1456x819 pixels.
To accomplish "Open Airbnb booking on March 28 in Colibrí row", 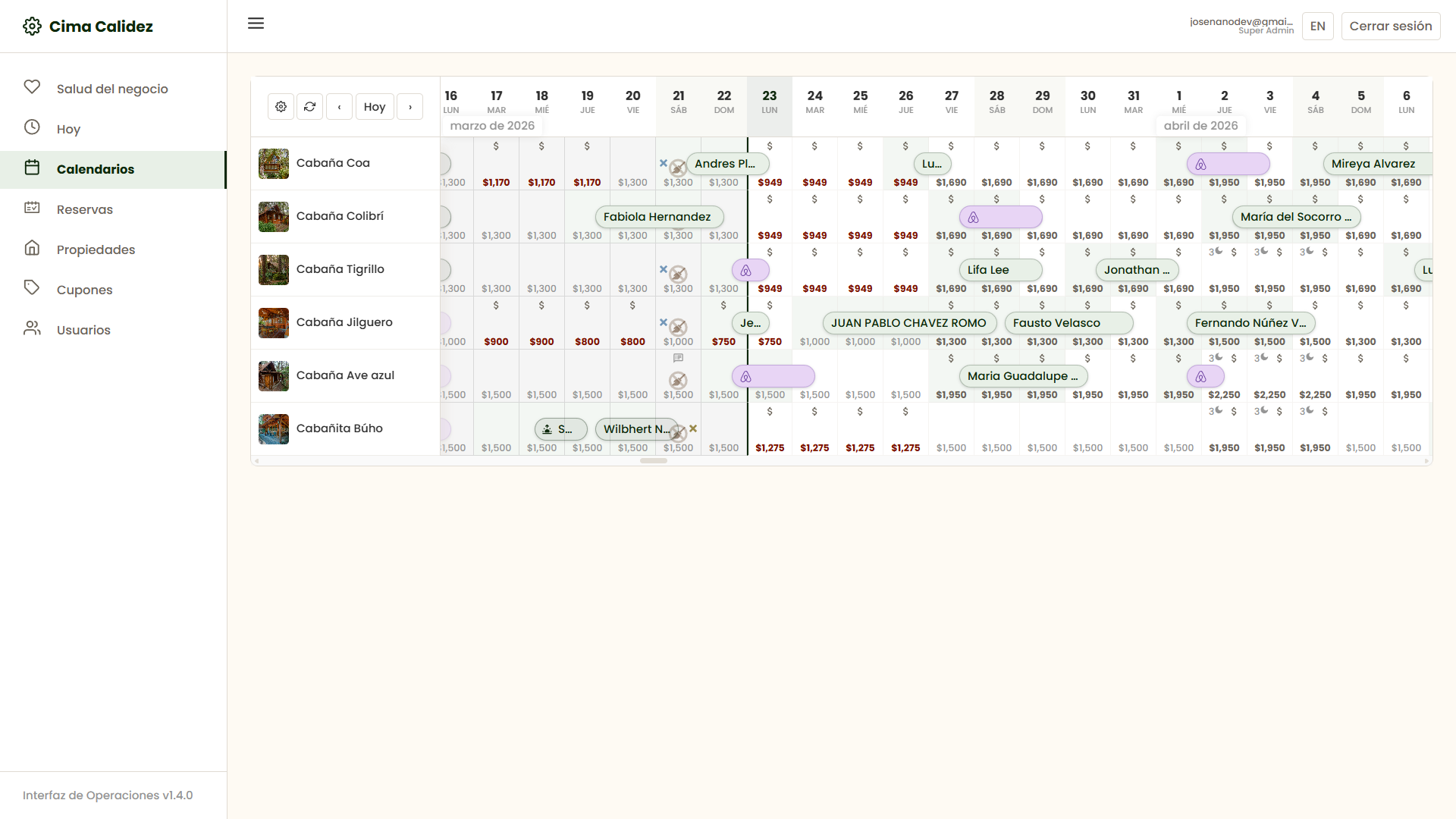I will tap(1001, 217).
